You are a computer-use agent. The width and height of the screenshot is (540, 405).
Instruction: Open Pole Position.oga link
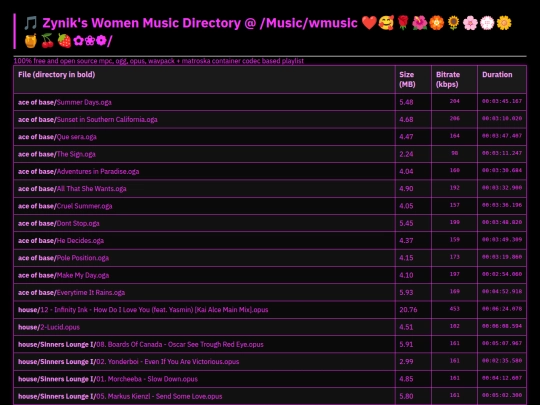(x=83, y=258)
